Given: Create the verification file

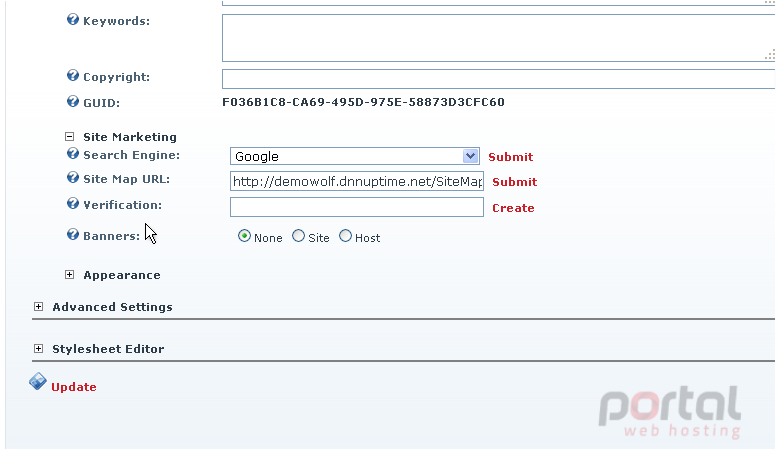Looking at the screenshot, I should [513, 208].
